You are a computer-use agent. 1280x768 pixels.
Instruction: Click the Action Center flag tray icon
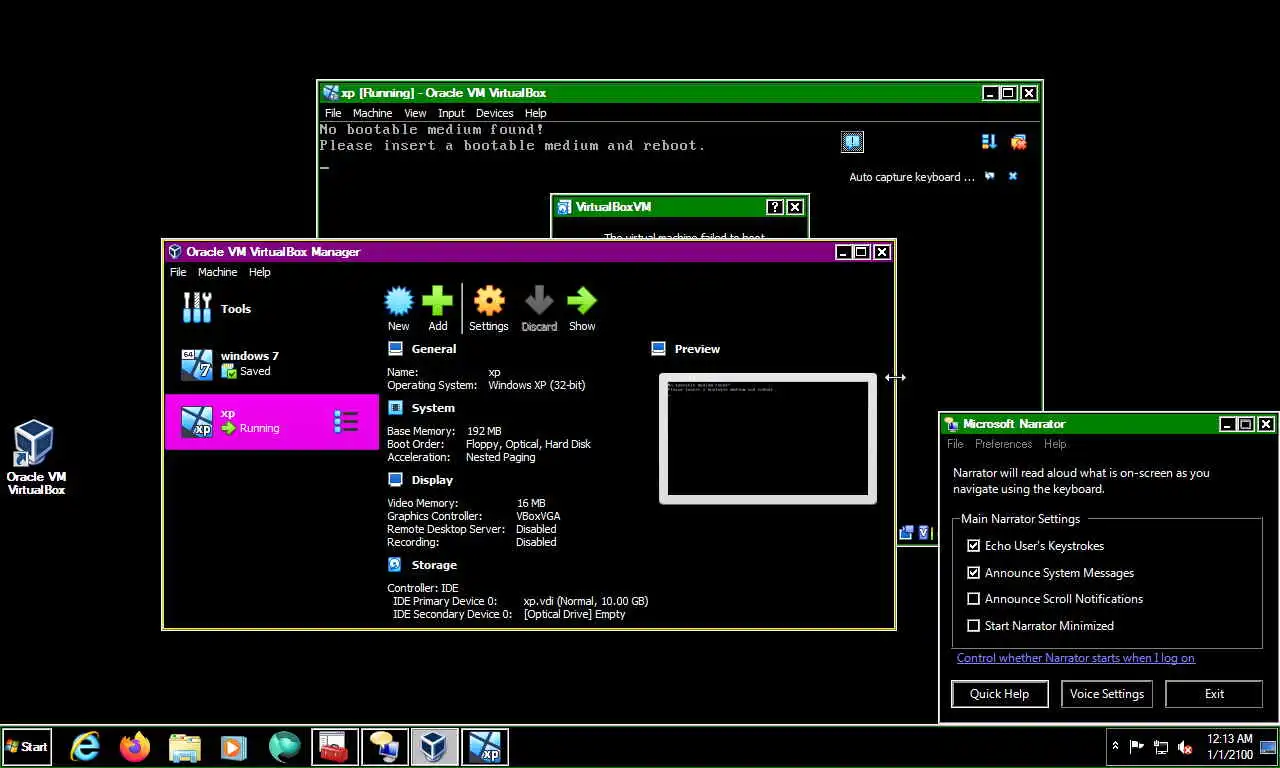(x=1137, y=747)
